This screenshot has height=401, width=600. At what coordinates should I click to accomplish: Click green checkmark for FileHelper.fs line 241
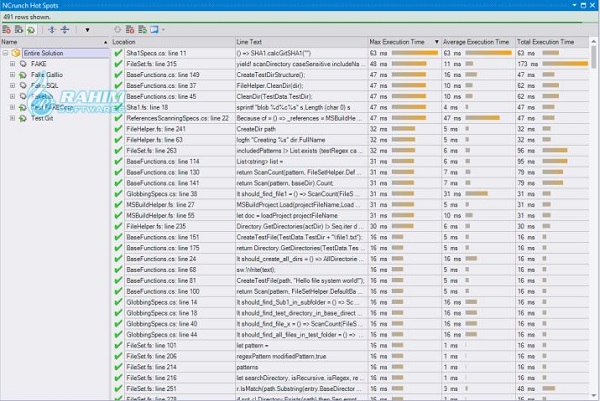(x=118, y=129)
